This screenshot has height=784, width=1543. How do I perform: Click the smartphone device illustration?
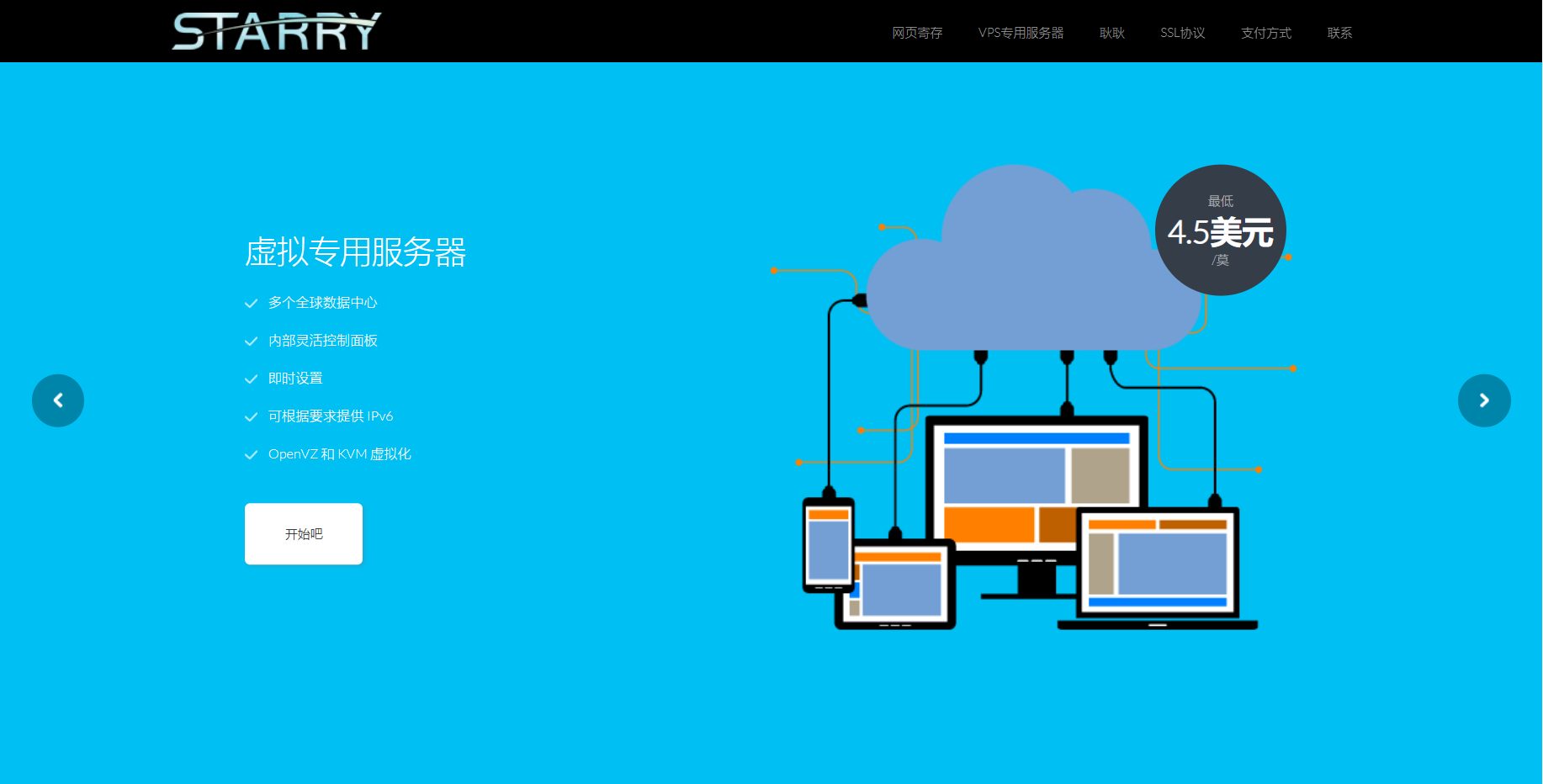[828, 545]
